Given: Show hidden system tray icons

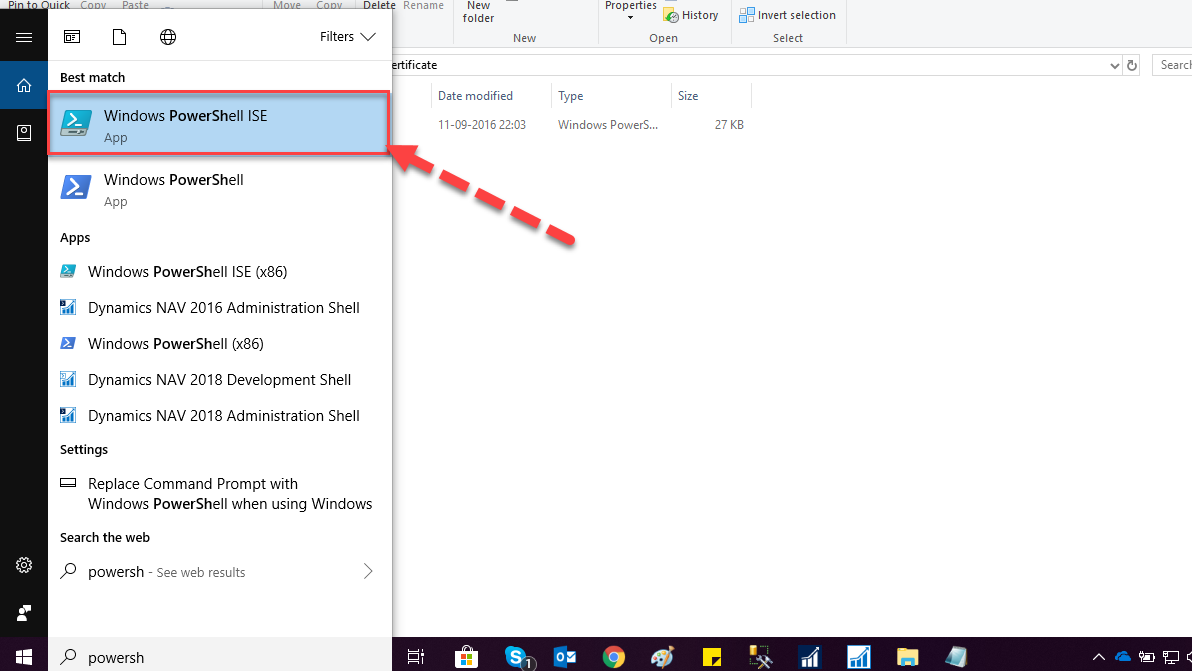Looking at the screenshot, I should click(x=1098, y=657).
